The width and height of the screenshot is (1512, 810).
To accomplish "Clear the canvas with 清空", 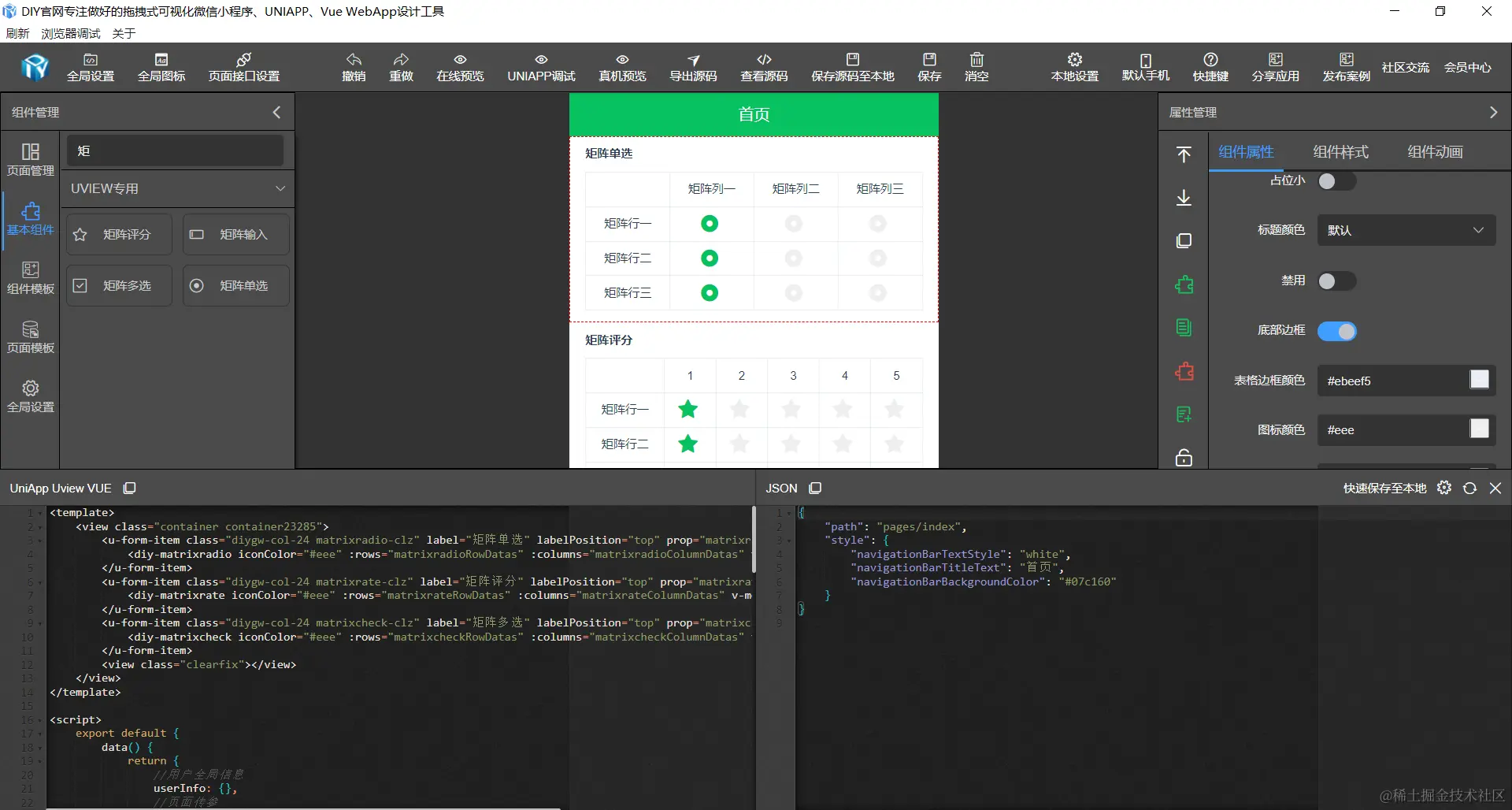I will (976, 68).
